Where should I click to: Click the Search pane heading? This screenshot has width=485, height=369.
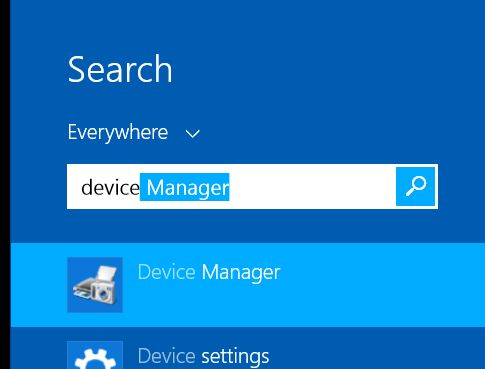click(x=120, y=69)
